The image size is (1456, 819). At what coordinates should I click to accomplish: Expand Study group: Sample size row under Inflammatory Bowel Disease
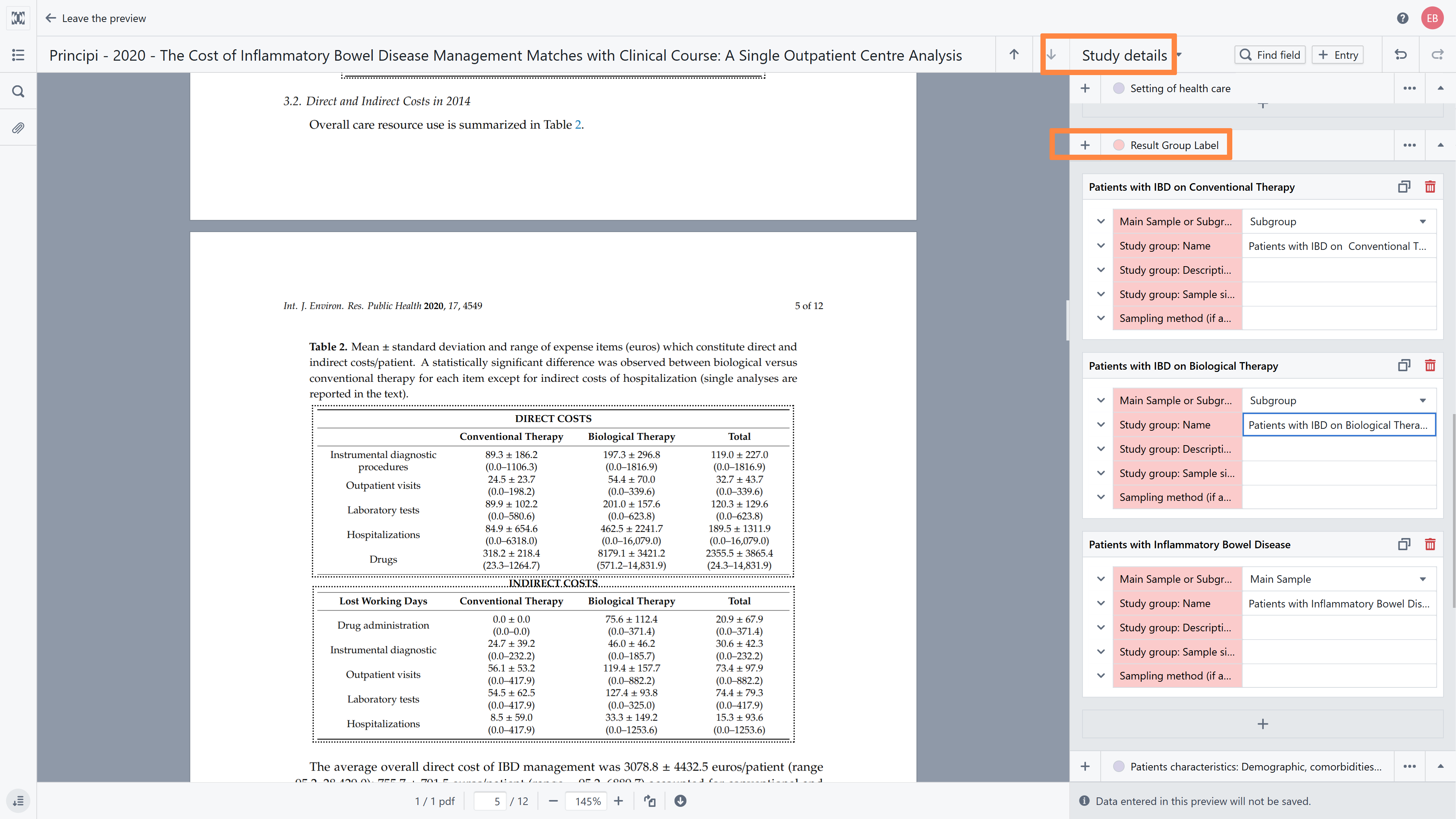pyautogui.click(x=1100, y=652)
